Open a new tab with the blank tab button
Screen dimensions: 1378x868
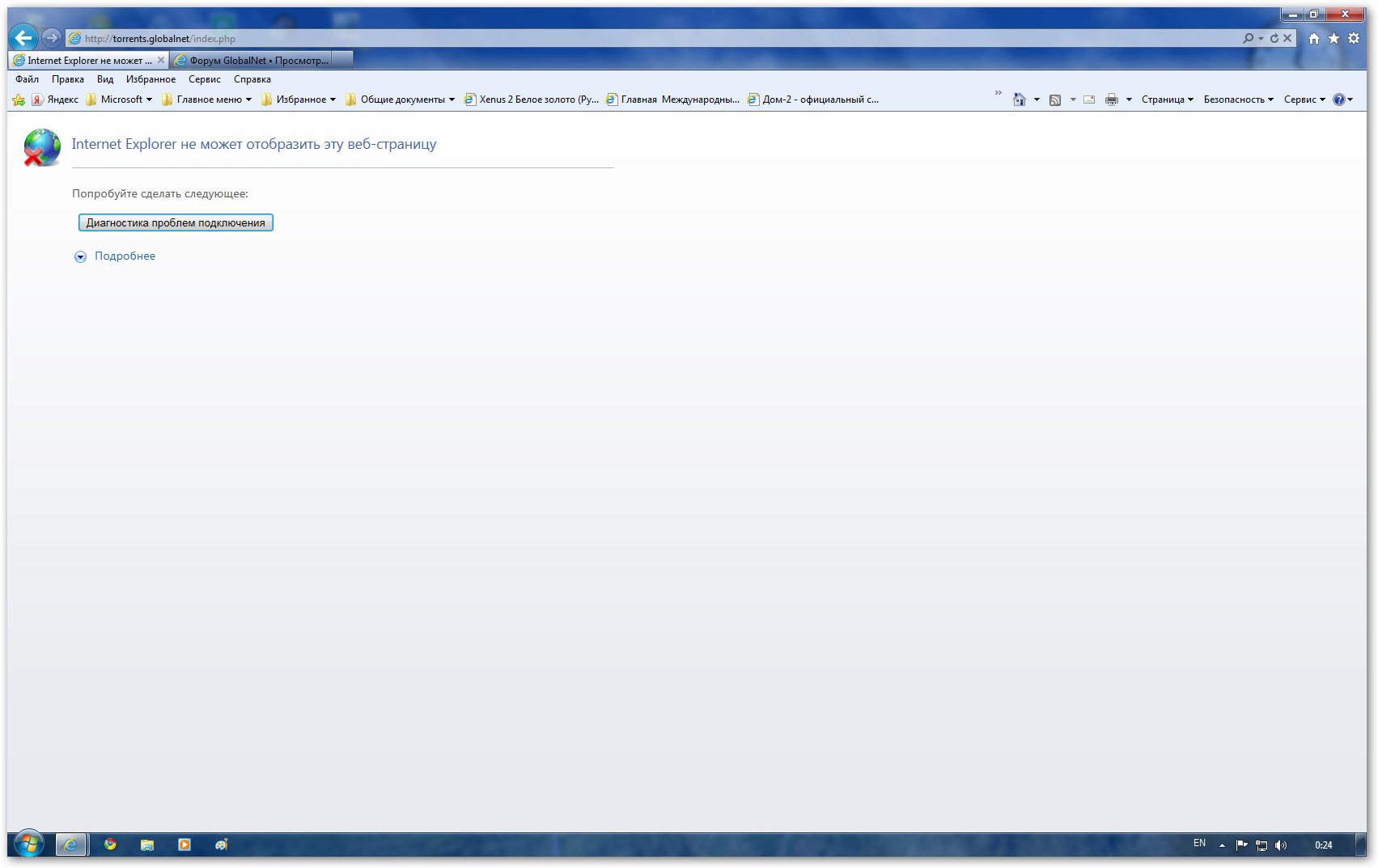(x=343, y=60)
